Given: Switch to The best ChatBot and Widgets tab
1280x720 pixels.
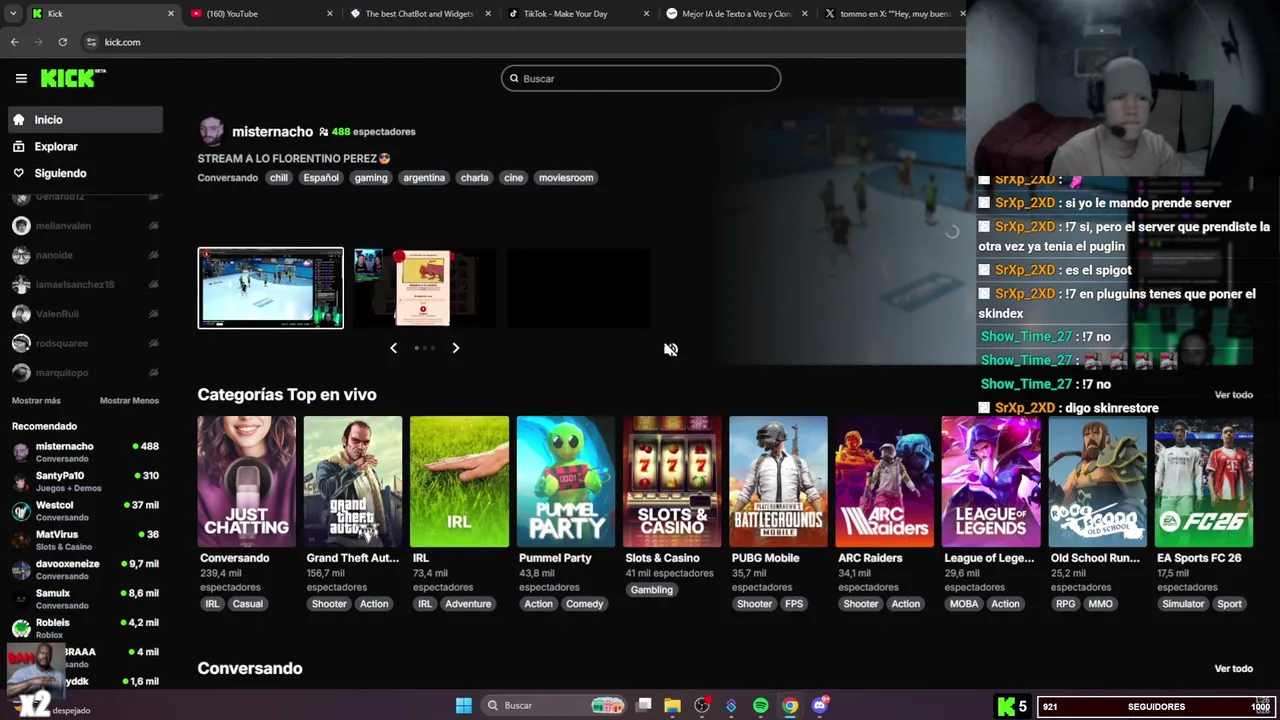Looking at the screenshot, I should (420, 14).
